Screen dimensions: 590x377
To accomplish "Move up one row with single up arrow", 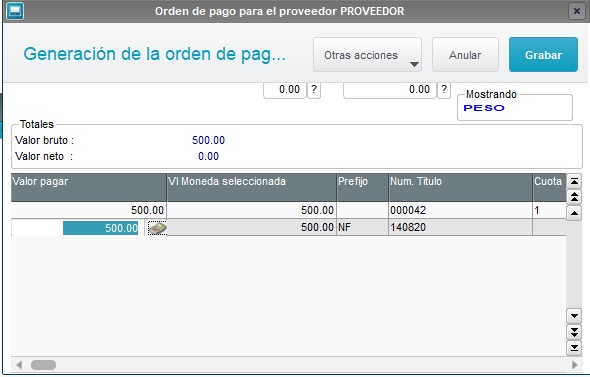I will coord(574,213).
